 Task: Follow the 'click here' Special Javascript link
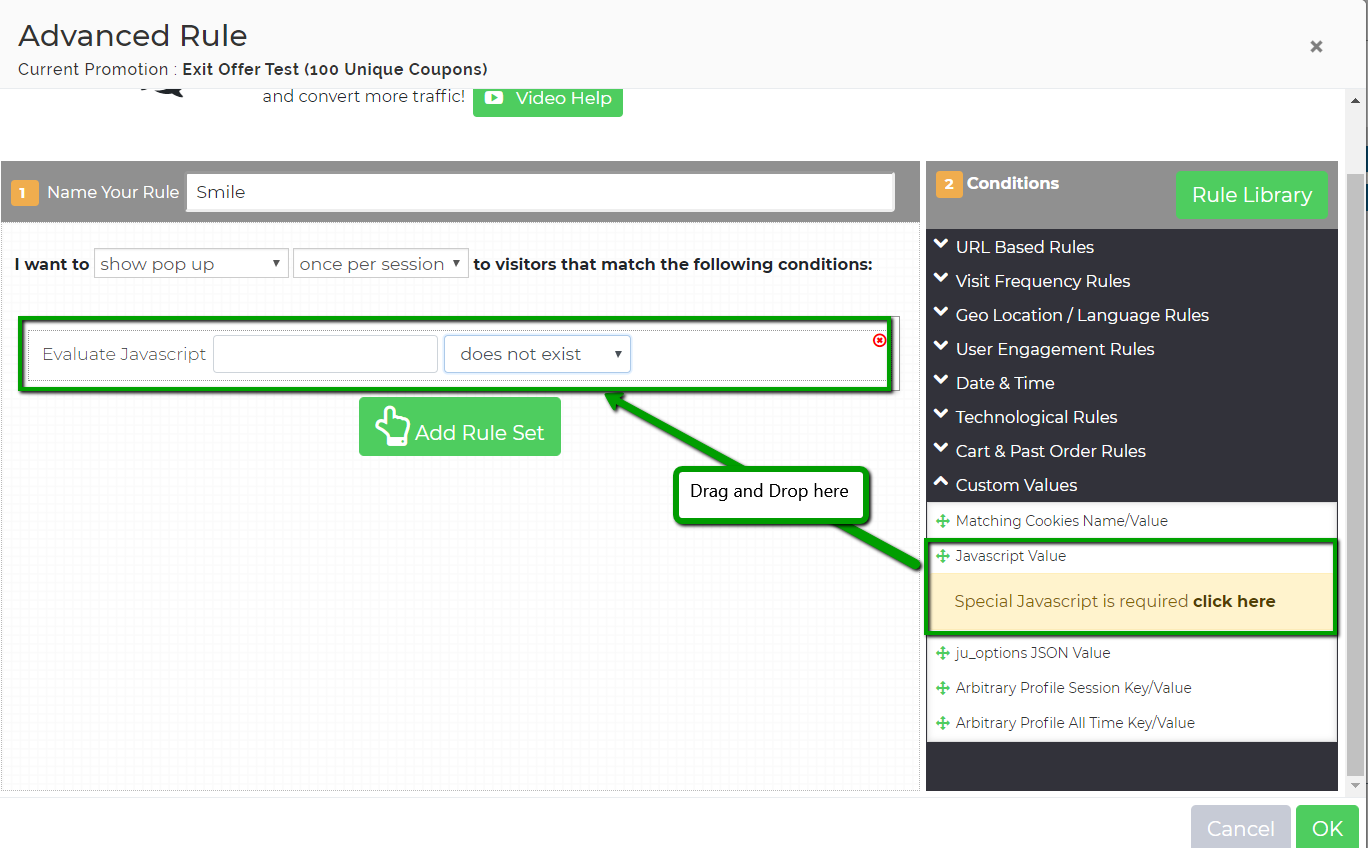tap(1234, 601)
